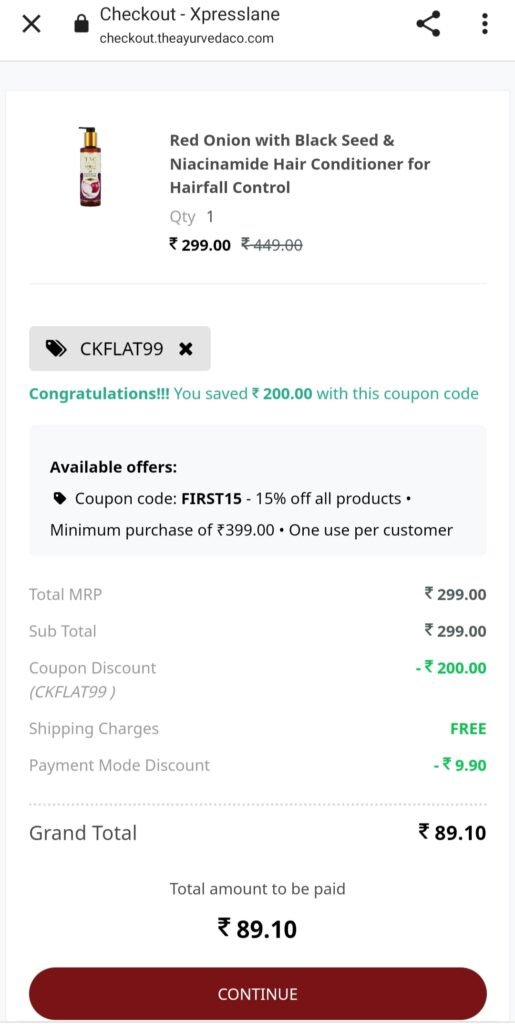Viewport: 515px width, 1024px height.
Task: Select the FIRST15 coupon code text
Action: [x=213, y=499]
